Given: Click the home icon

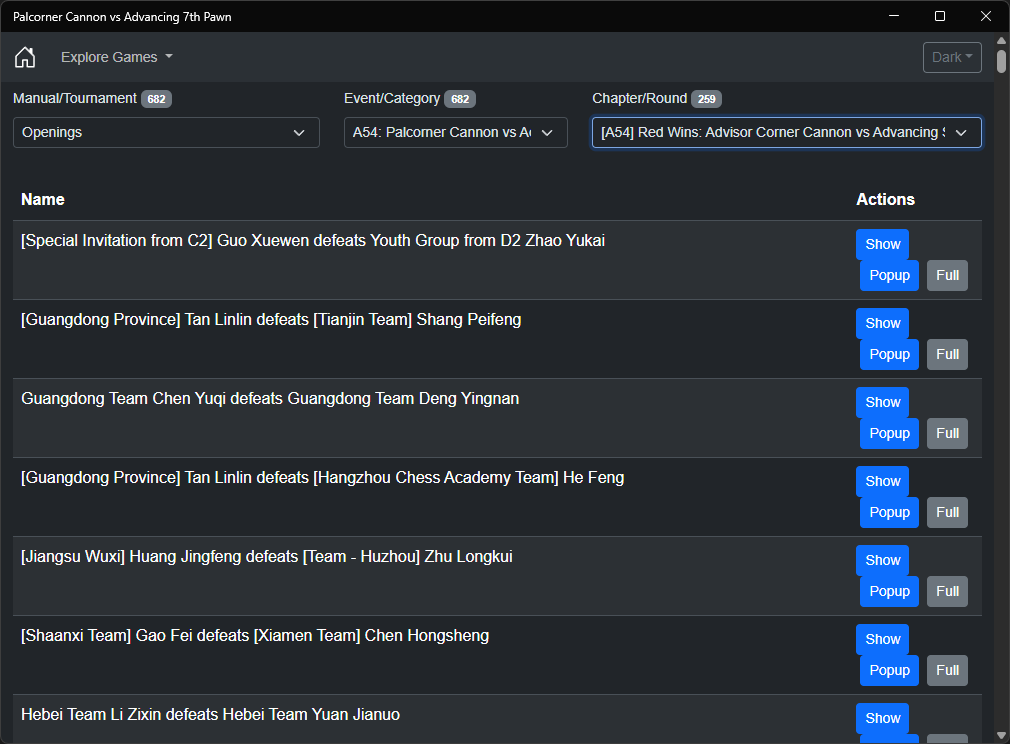Looking at the screenshot, I should [x=25, y=57].
